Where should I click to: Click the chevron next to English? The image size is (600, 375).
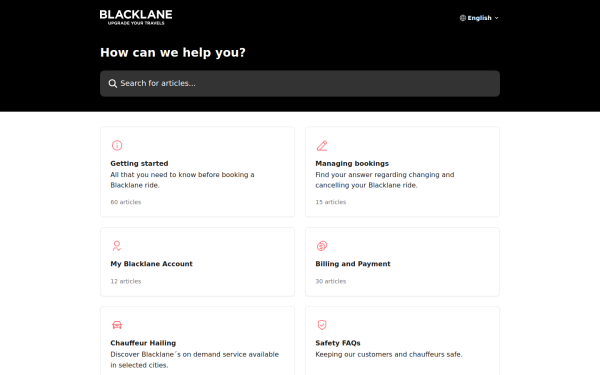(x=497, y=18)
